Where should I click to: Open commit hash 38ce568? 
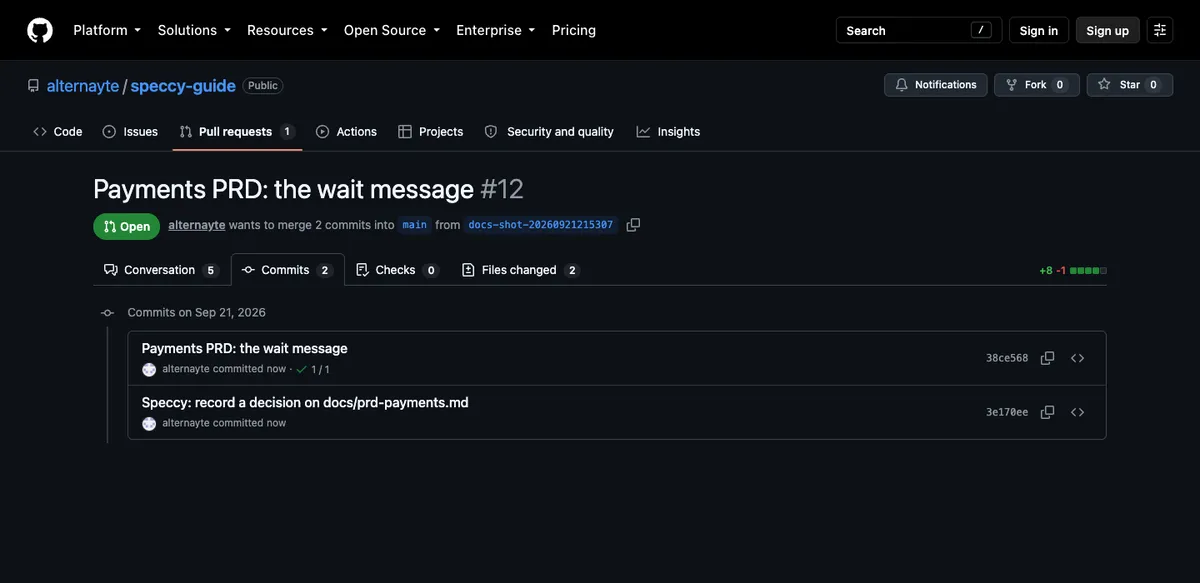coord(1007,358)
